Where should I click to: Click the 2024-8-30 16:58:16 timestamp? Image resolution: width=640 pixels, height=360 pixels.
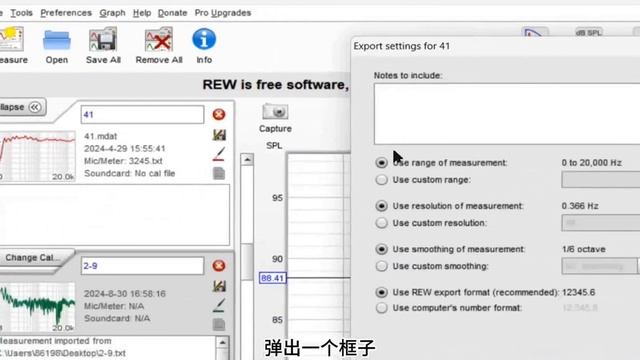coord(124,294)
